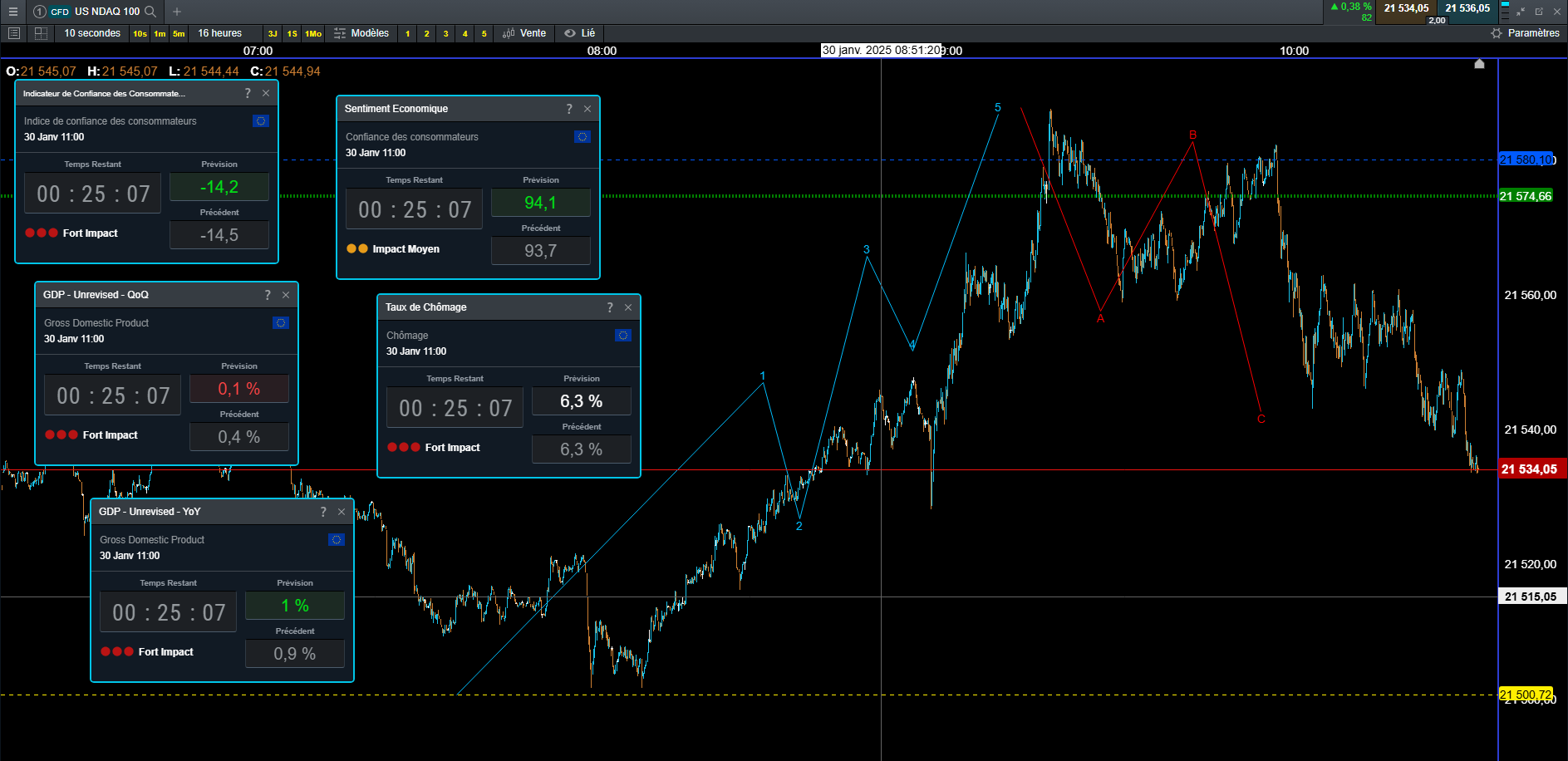Open the 10 secondes interval dropdown

(x=92, y=33)
